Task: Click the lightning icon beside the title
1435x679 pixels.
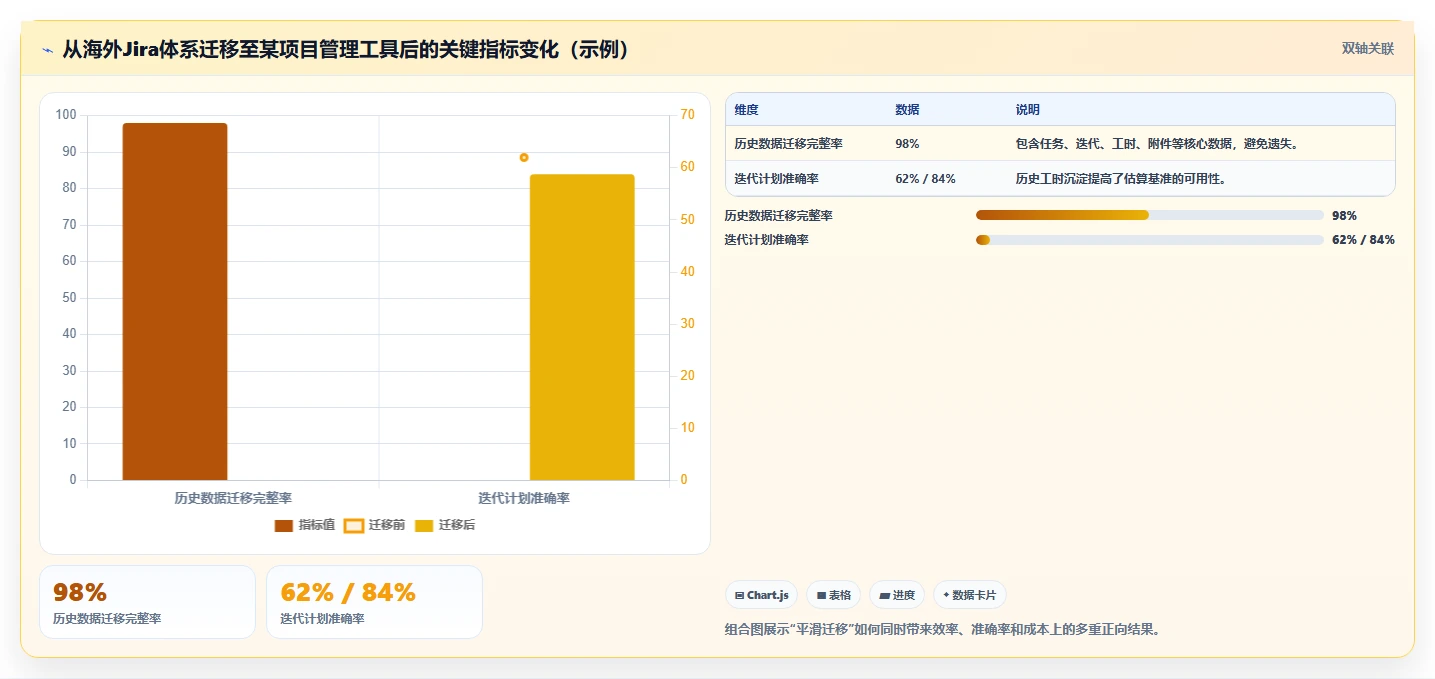Action: (x=47, y=50)
